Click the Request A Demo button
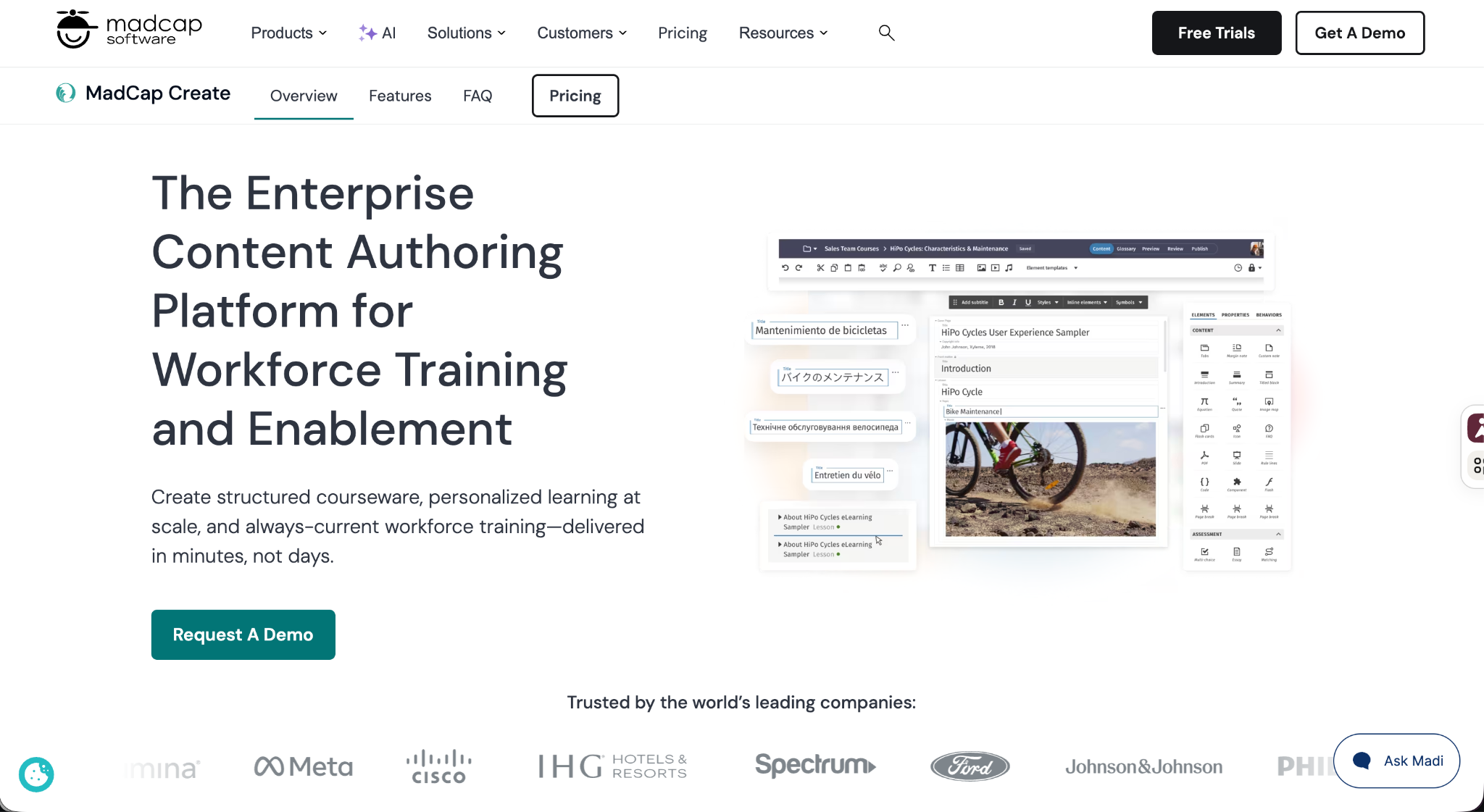 pyautogui.click(x=243, y=635)
